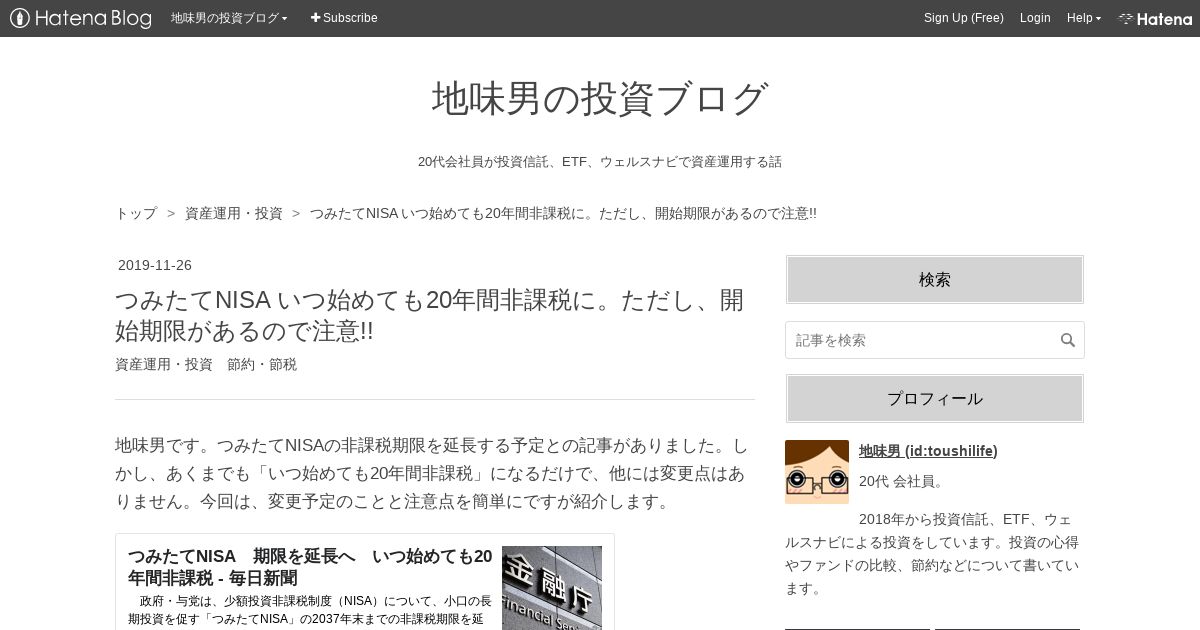The image size is (1200, 630).
Task: Select blog description 20代会社員が投資信託 text
Action: [x=600, y=161]
